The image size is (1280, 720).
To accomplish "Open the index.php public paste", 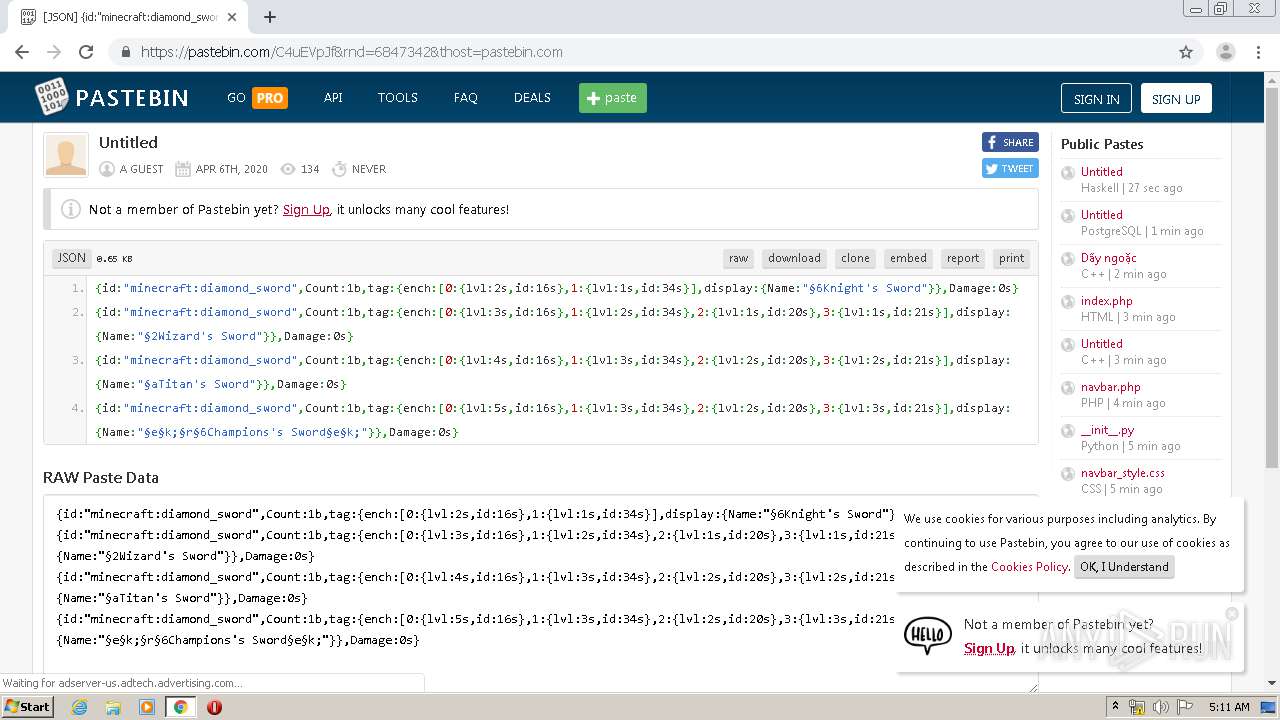I will 1106,301.
